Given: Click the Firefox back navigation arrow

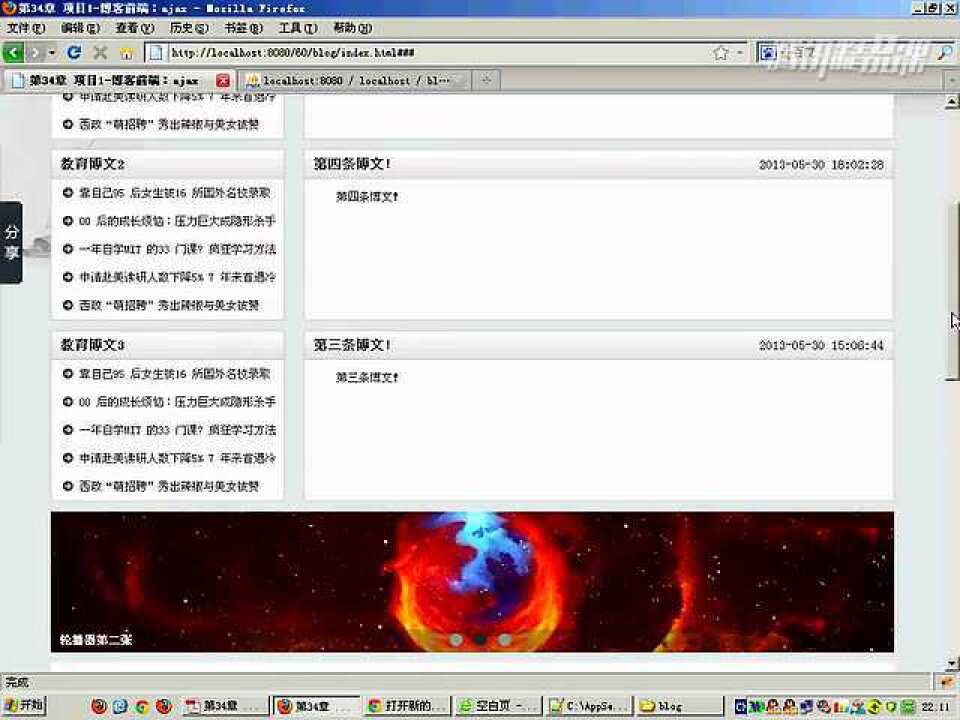Looking at the screenshot, I should click(x=13, y=53).
